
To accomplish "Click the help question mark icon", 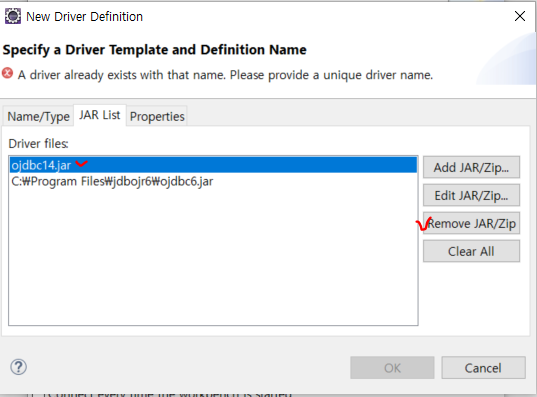I will (18, 367).
